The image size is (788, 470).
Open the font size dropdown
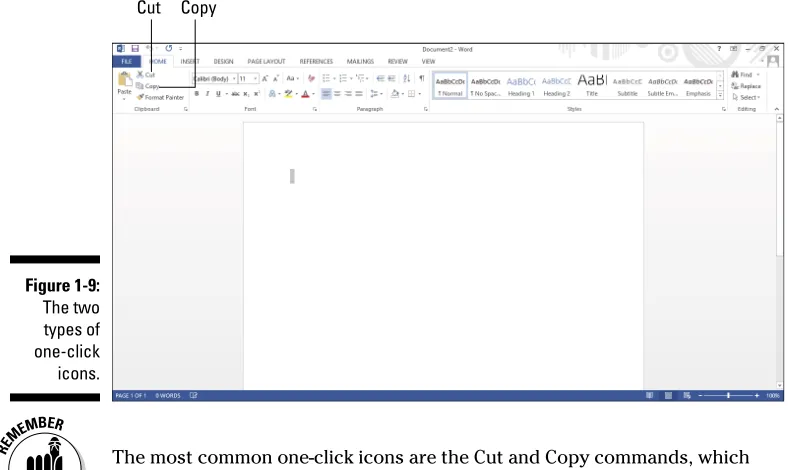255,78
